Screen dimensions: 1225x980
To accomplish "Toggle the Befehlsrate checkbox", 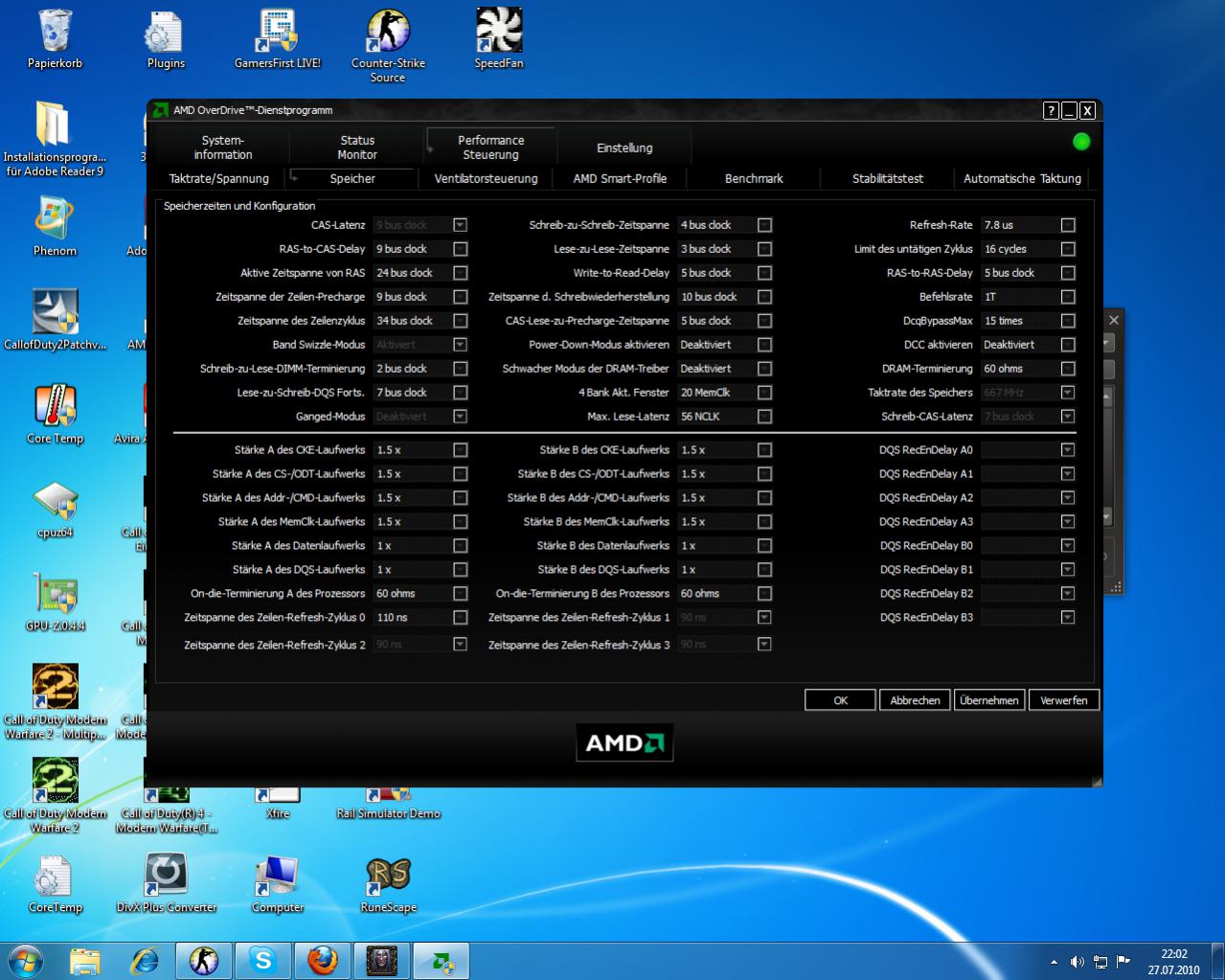I will [1068, 297].
